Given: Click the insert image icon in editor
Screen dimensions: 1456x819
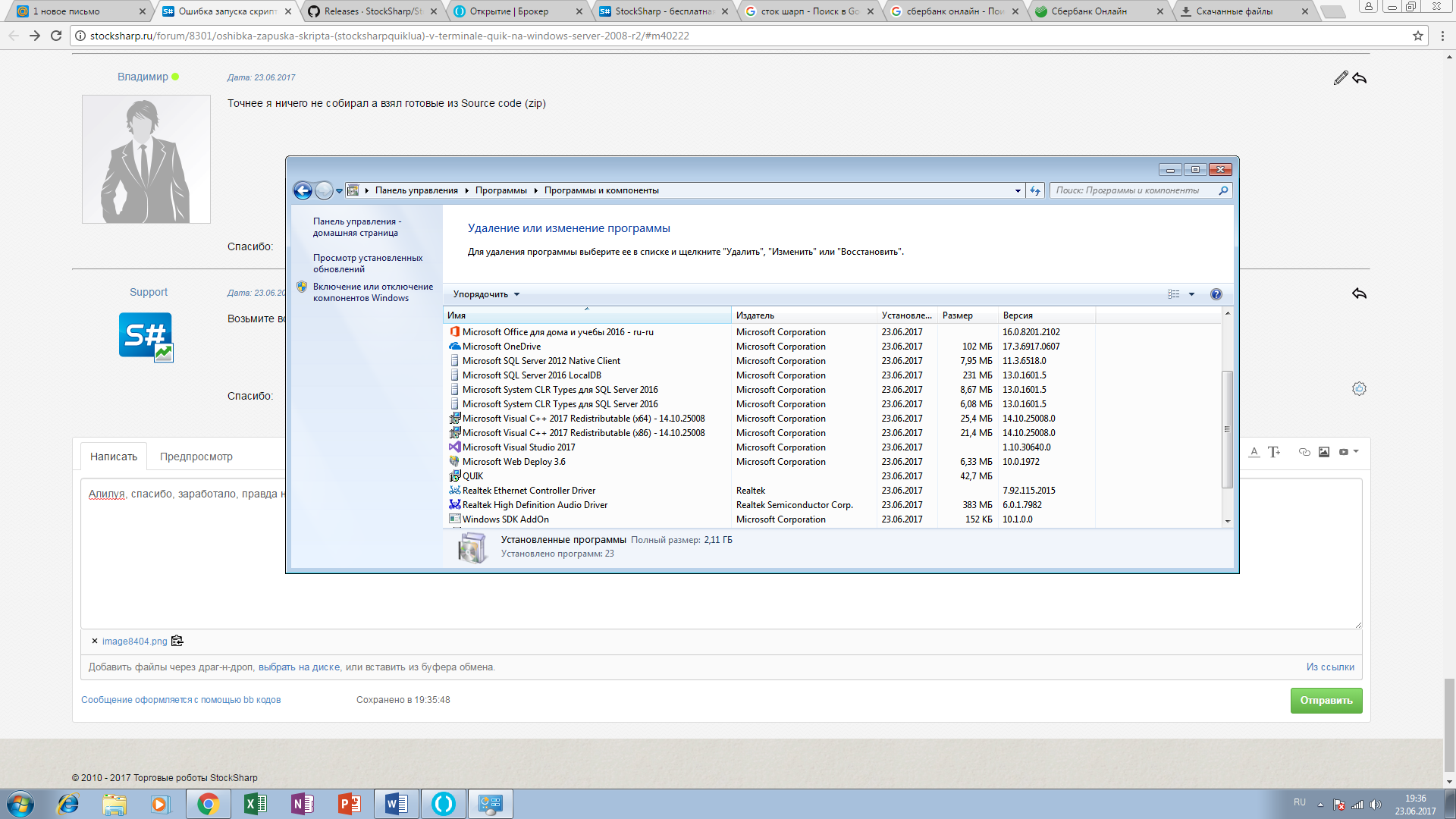Looking at the screenshot, I should [x=1324, y=452].
